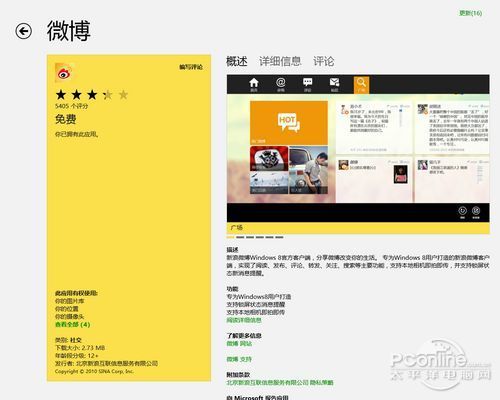The image size is (500, 400).
Task: Click the 5405 个评分 ratings count
Action: 72,106
